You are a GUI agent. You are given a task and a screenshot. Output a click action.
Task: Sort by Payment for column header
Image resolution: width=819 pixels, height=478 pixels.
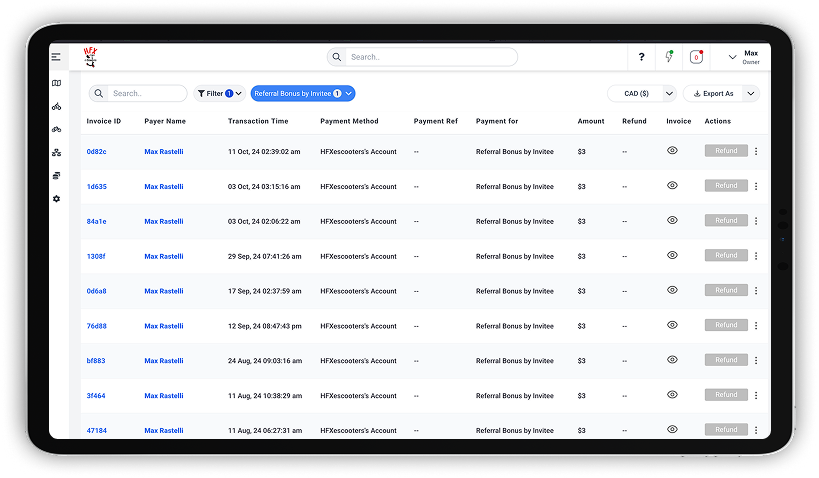click(x=497, y=121)
